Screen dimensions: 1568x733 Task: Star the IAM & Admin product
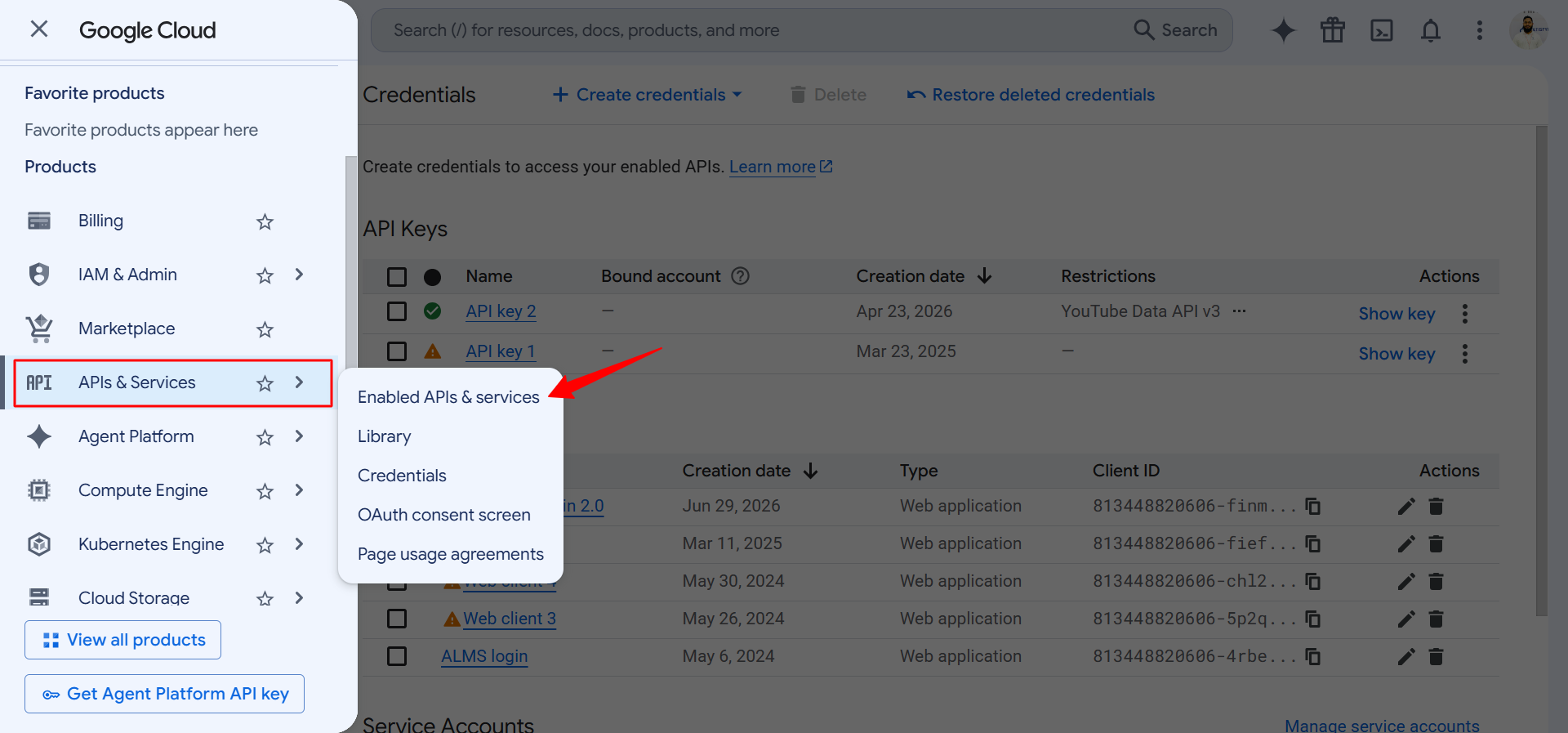(x=265, y=275)
